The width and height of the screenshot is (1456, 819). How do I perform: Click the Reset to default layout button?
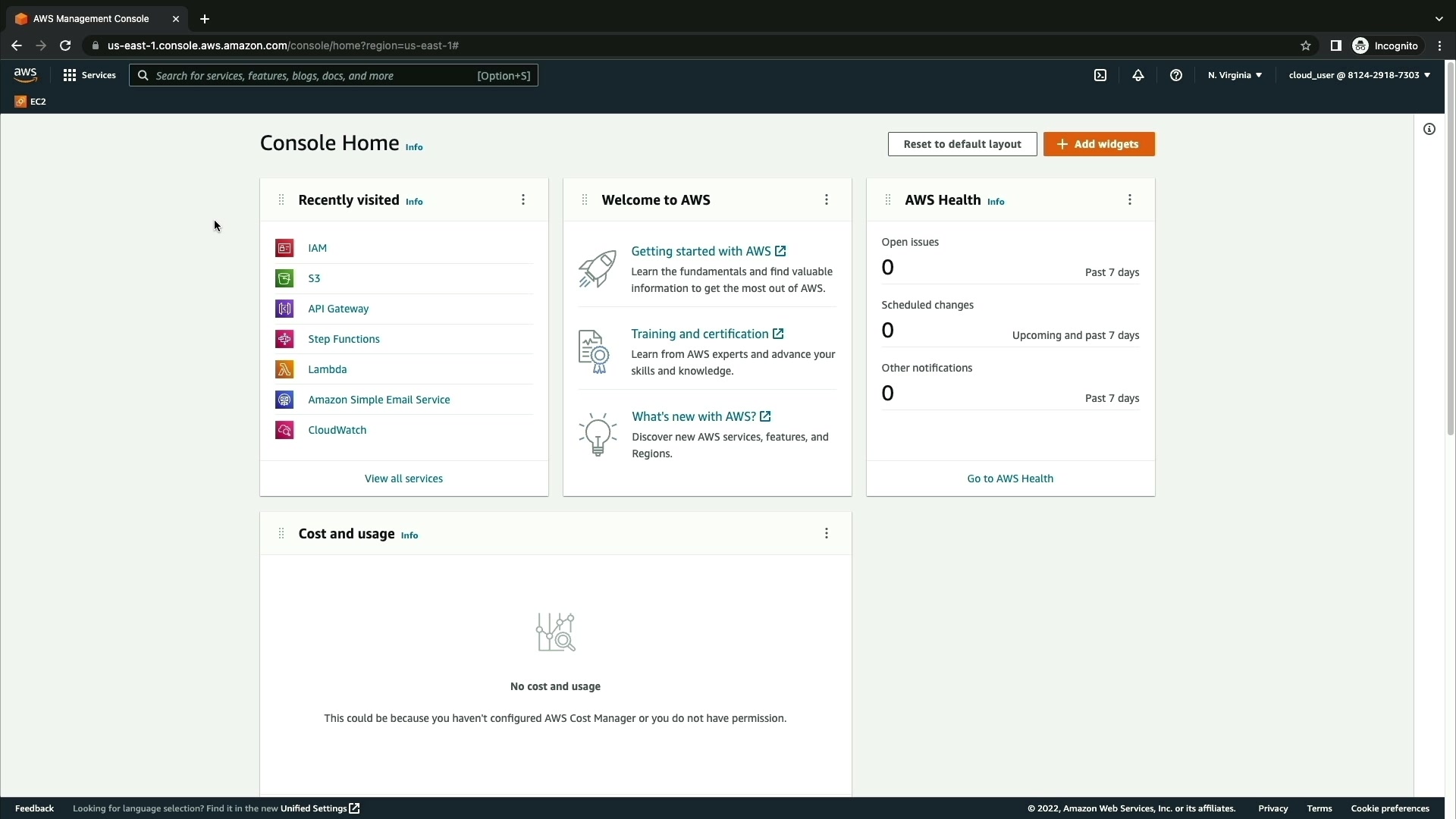click(962, 144)
